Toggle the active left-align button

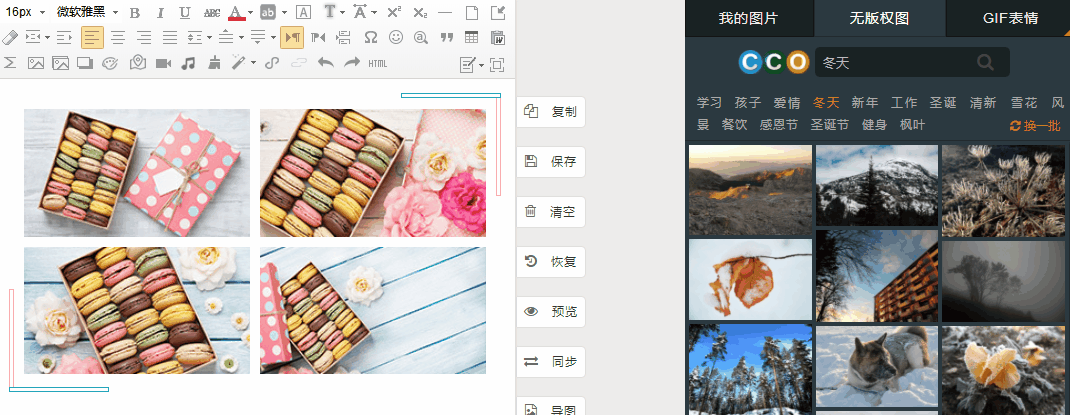[92, 38]
